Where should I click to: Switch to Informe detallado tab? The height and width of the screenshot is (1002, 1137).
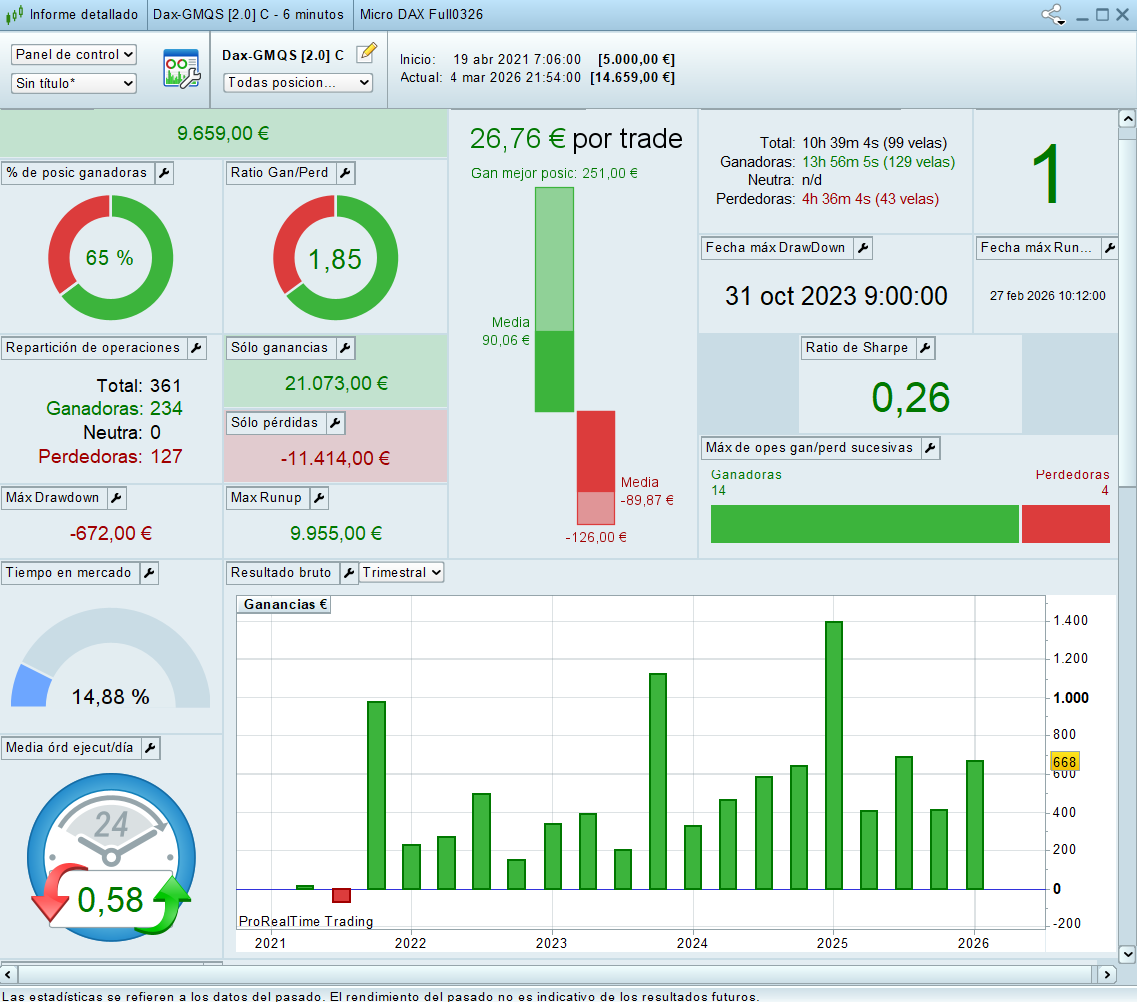(74, 15)
